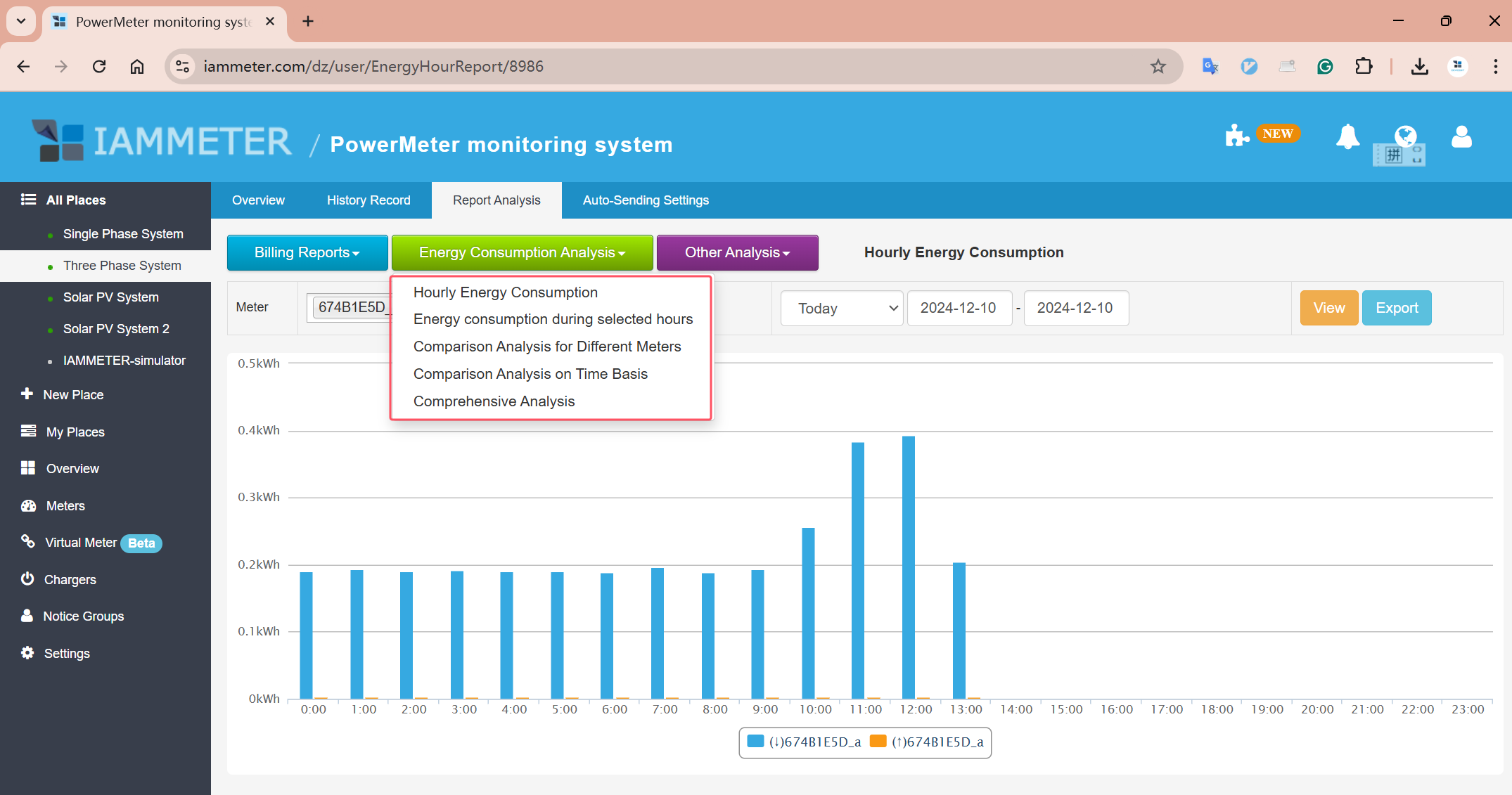Viewport: 1512px width, 795px height.
Task: Click the Beta badge next to Virtual Meter
Action: point(141,543)
